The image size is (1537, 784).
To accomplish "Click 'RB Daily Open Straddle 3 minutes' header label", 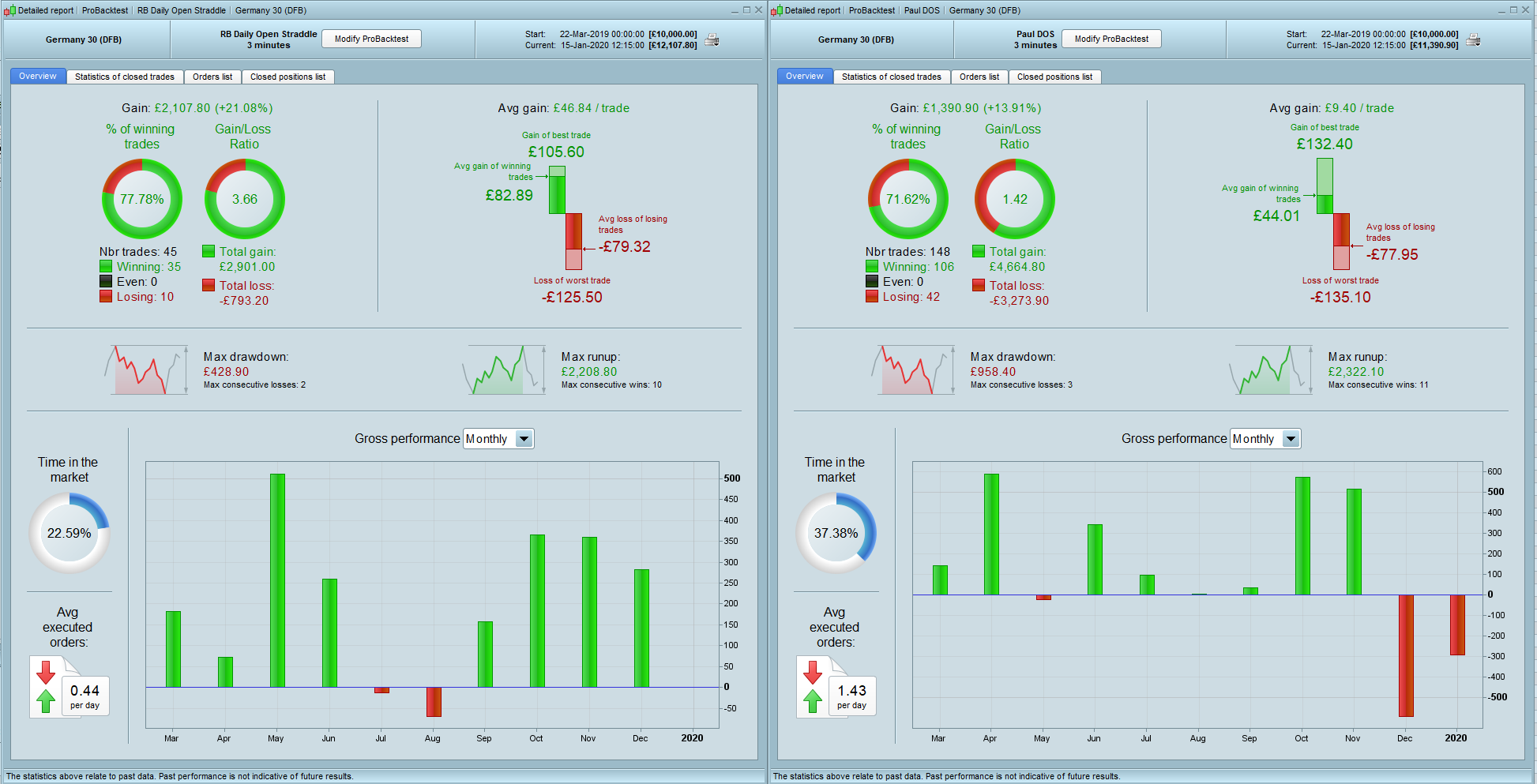I will (x=269, y=39).
